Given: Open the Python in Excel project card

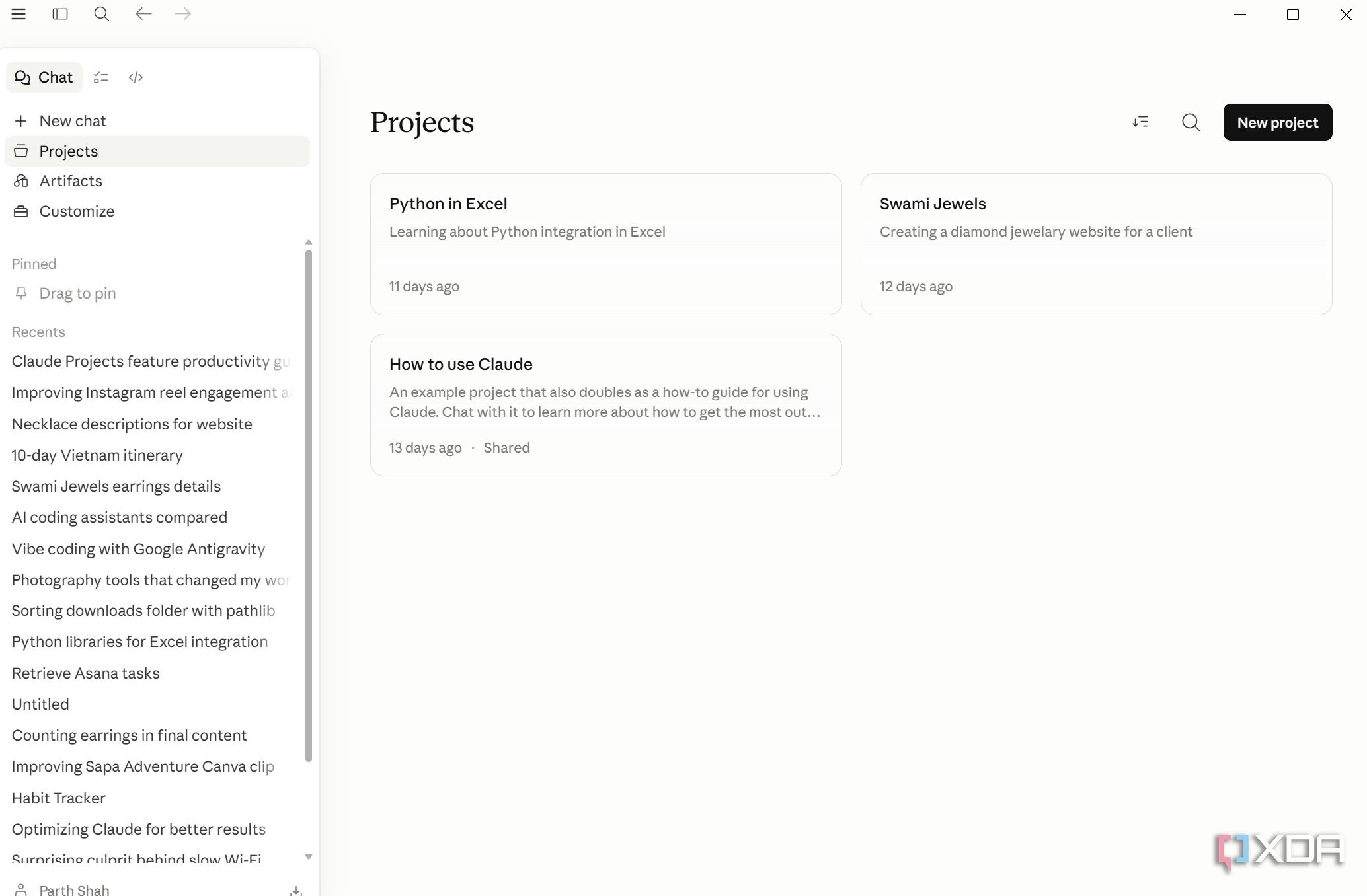Looking at the screenshot, I should pyautogui.click(x=605, y=244).
